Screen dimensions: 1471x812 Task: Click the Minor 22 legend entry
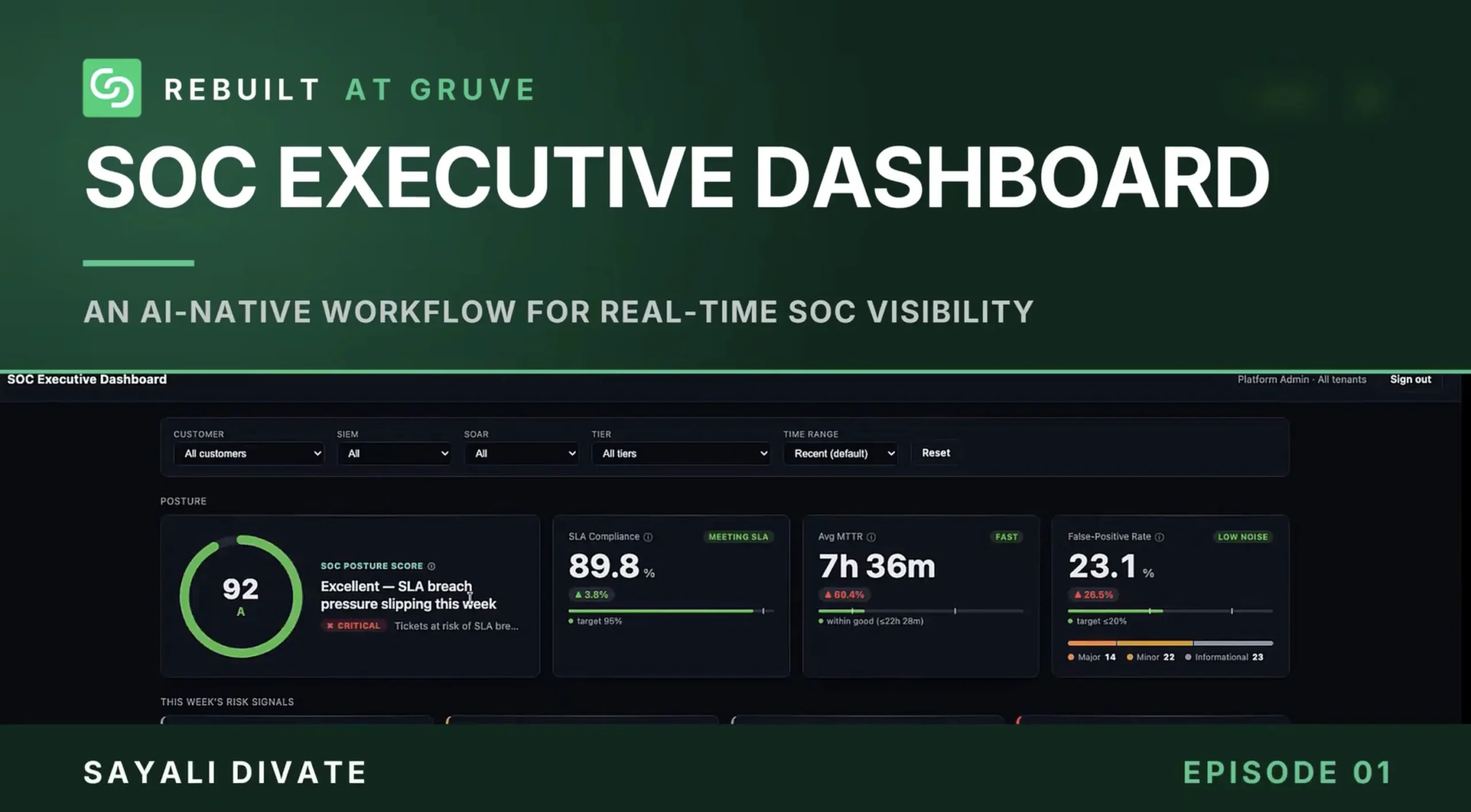[x=1151, y=658]
